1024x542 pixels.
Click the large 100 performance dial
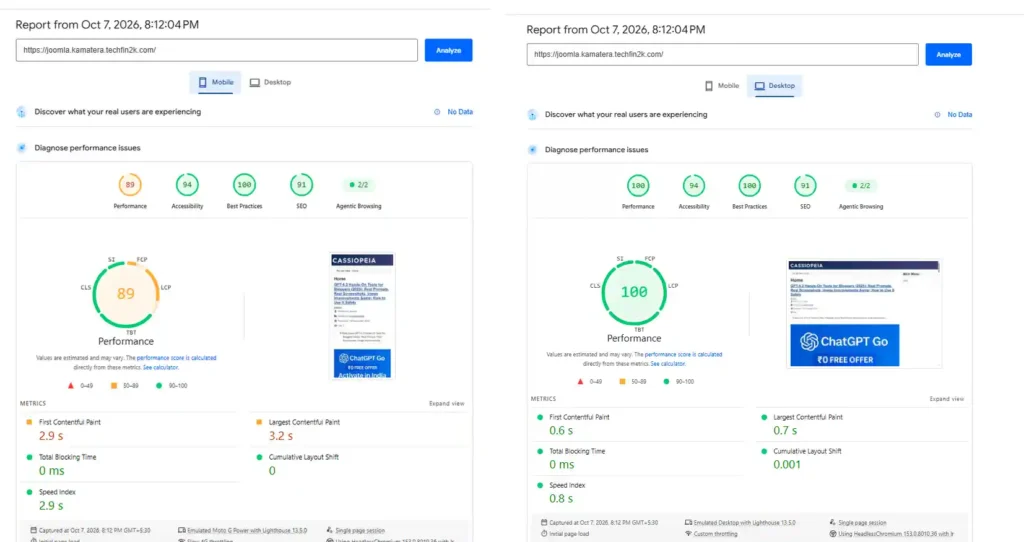[634, 292]
